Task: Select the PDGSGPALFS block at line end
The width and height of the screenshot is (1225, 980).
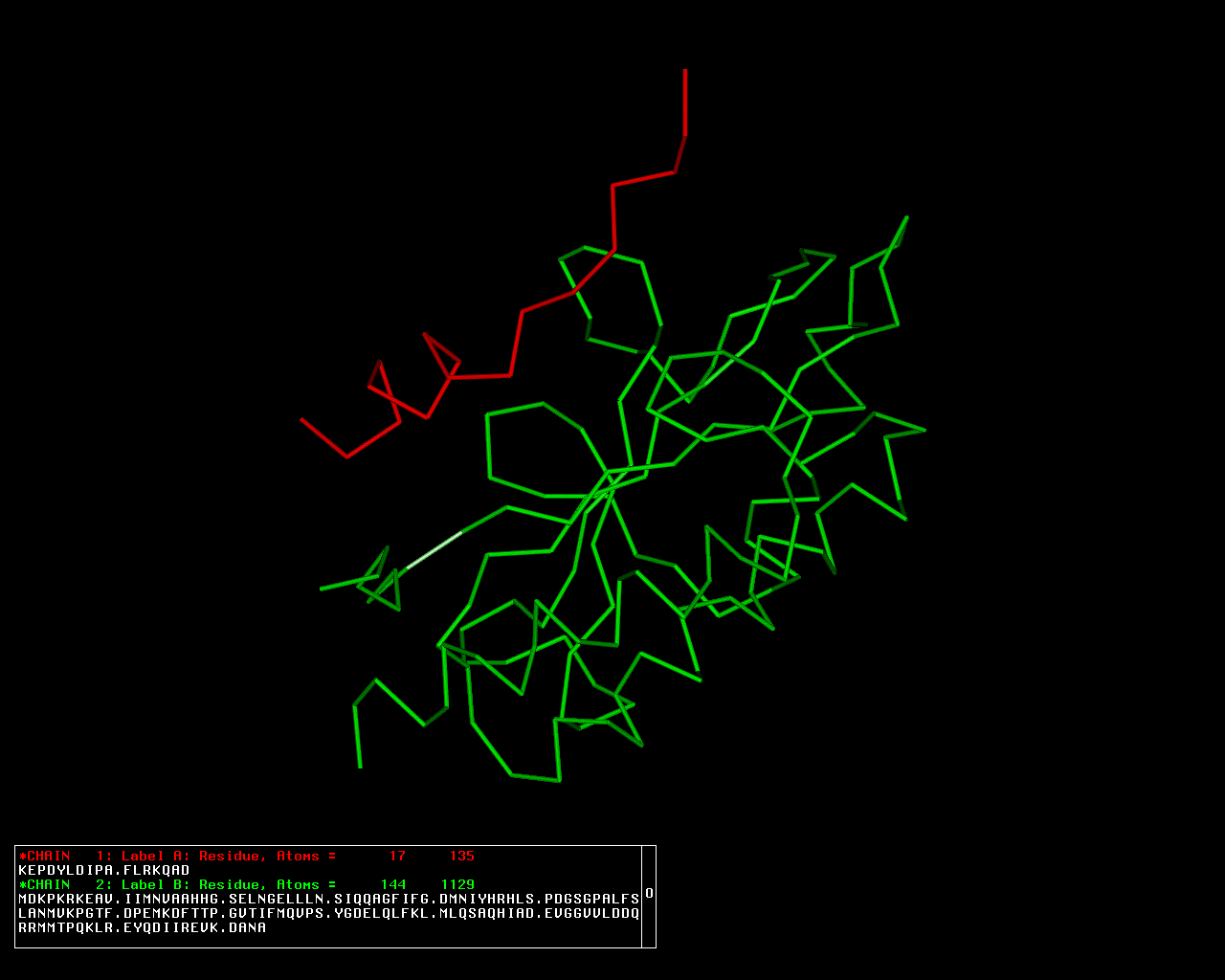Action: click(590, 899)
